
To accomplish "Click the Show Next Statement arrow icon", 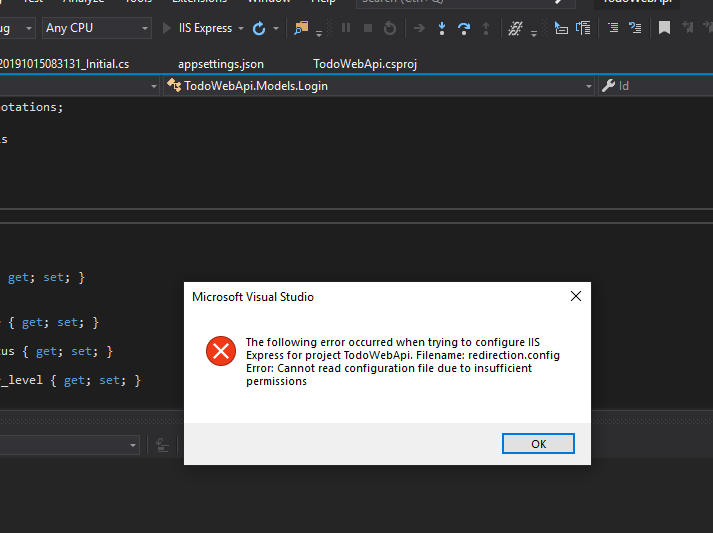I will pos(419,28).
